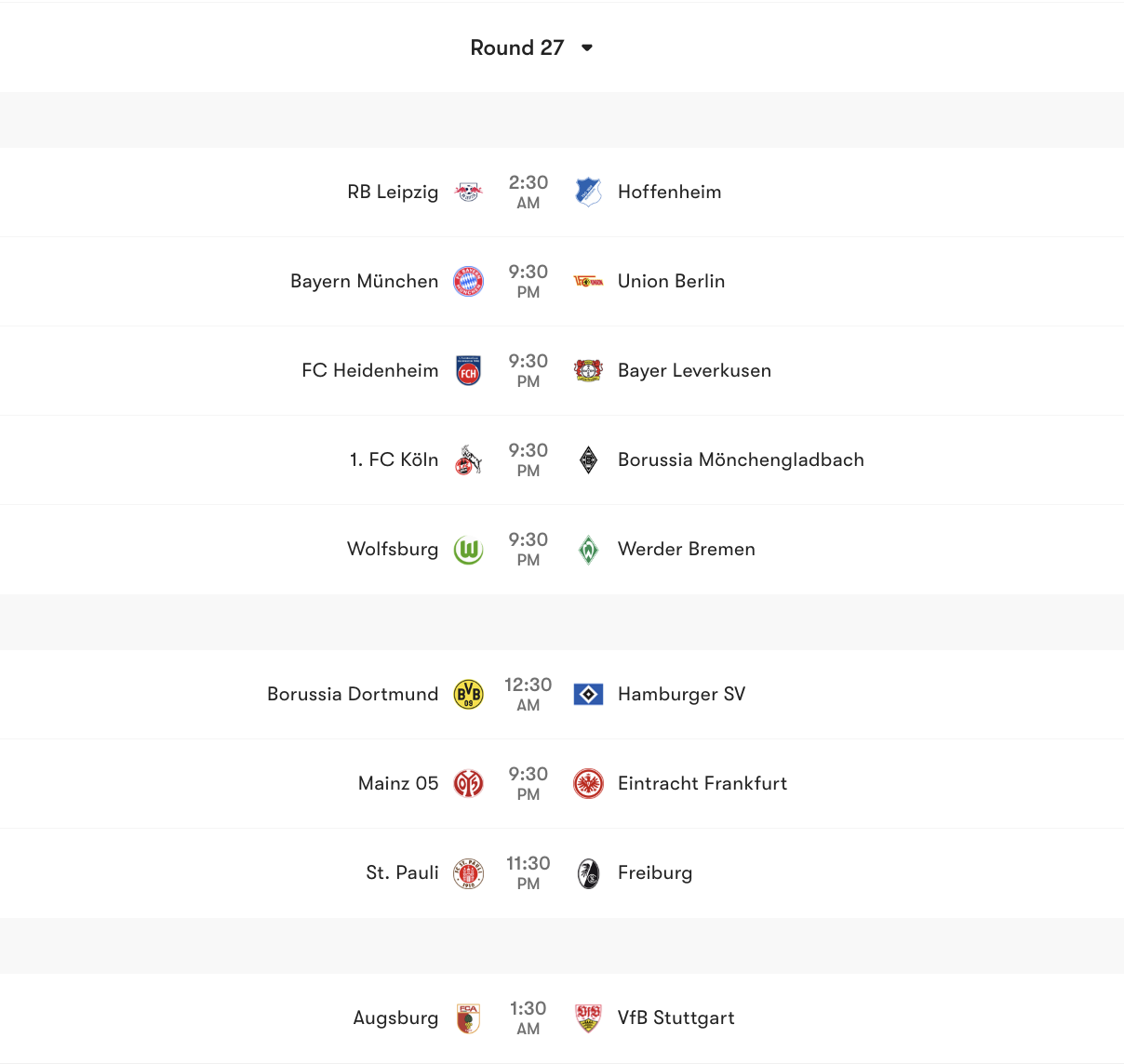
Task: Click the 1. FC Köln kickoff time
Action: 529,459
